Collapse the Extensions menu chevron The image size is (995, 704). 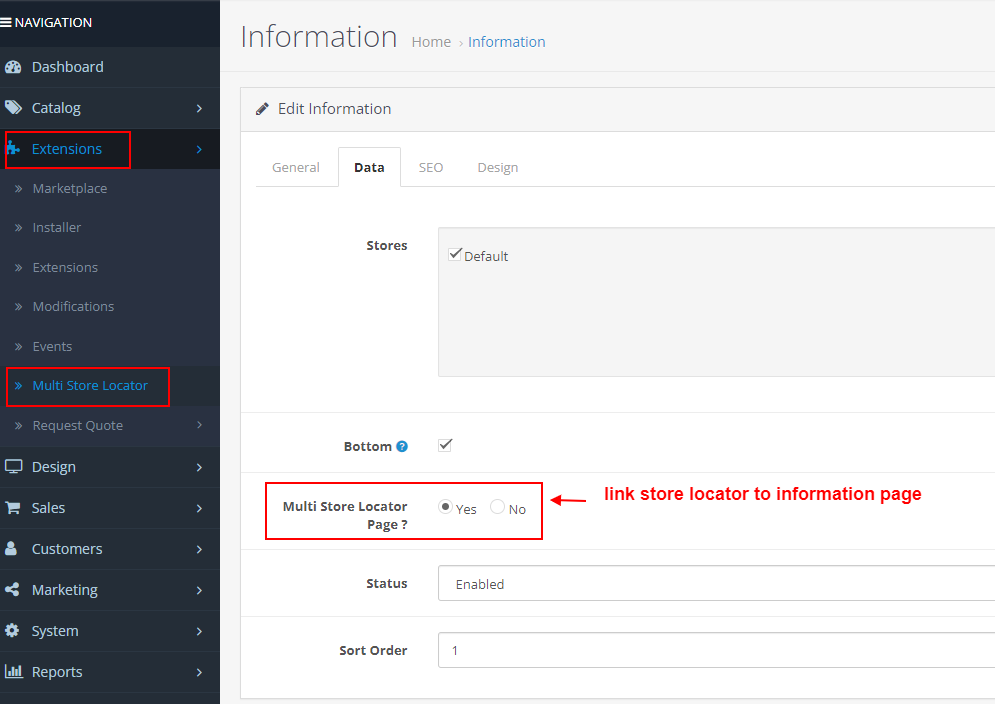(x=199, y=149)
